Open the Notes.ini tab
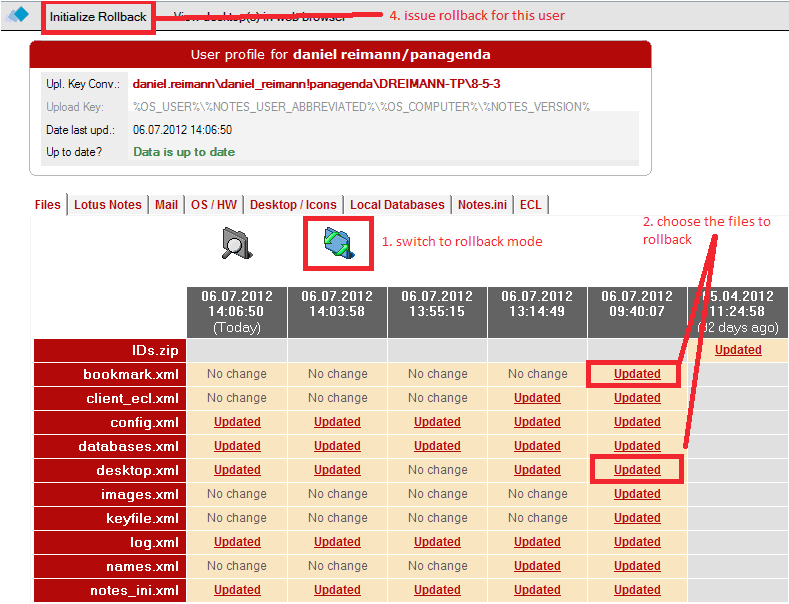Screen dimensions: 789x604 coord(482,205)
